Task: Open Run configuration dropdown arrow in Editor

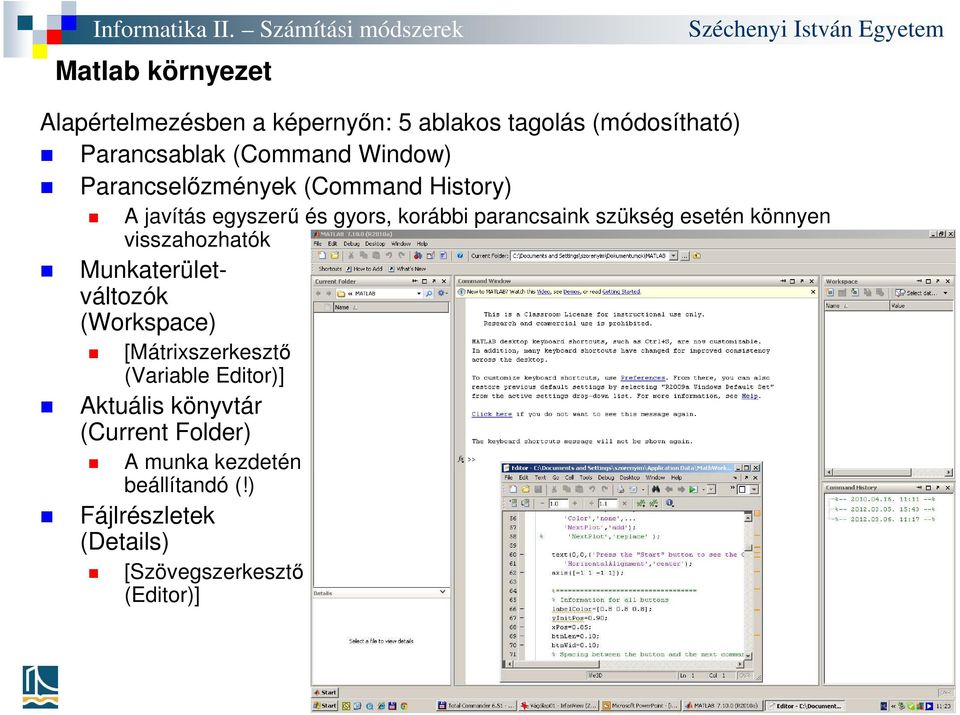Action: pyautogui.click(x=703, y=489)
